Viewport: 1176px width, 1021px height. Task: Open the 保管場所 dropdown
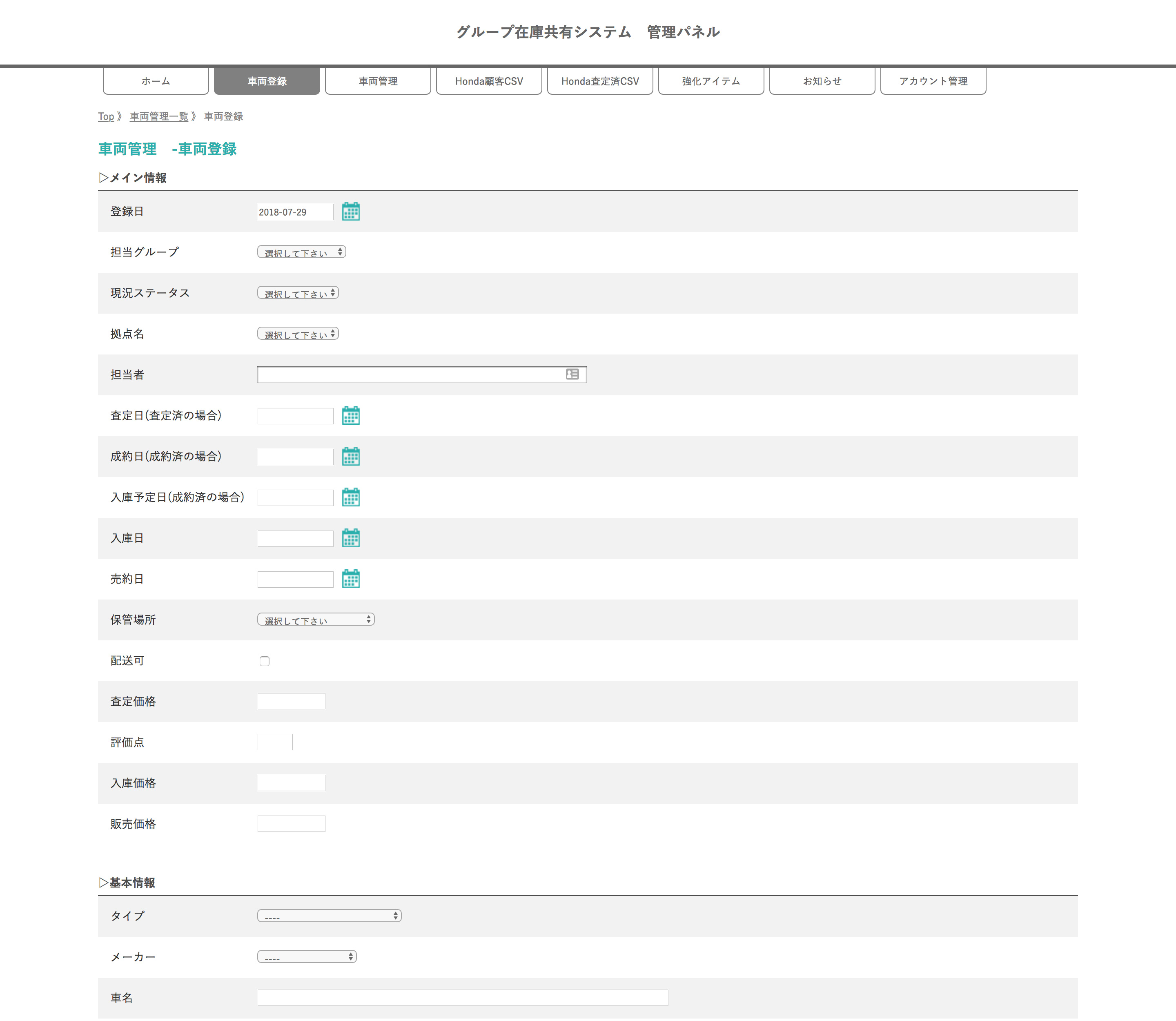pos(316,619)
